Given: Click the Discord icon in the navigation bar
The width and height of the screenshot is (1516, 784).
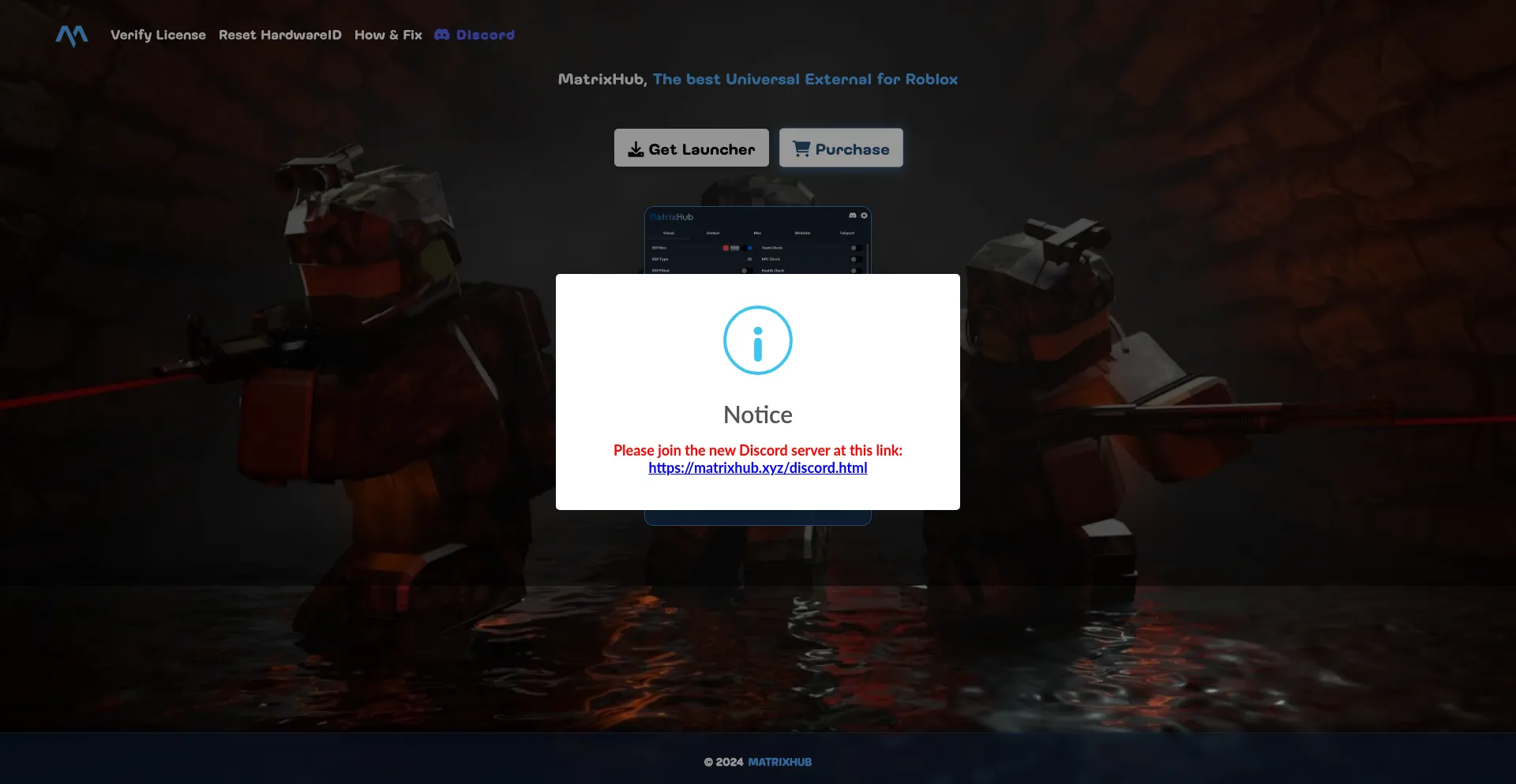Looking at the screenshot, I should 442,35.
